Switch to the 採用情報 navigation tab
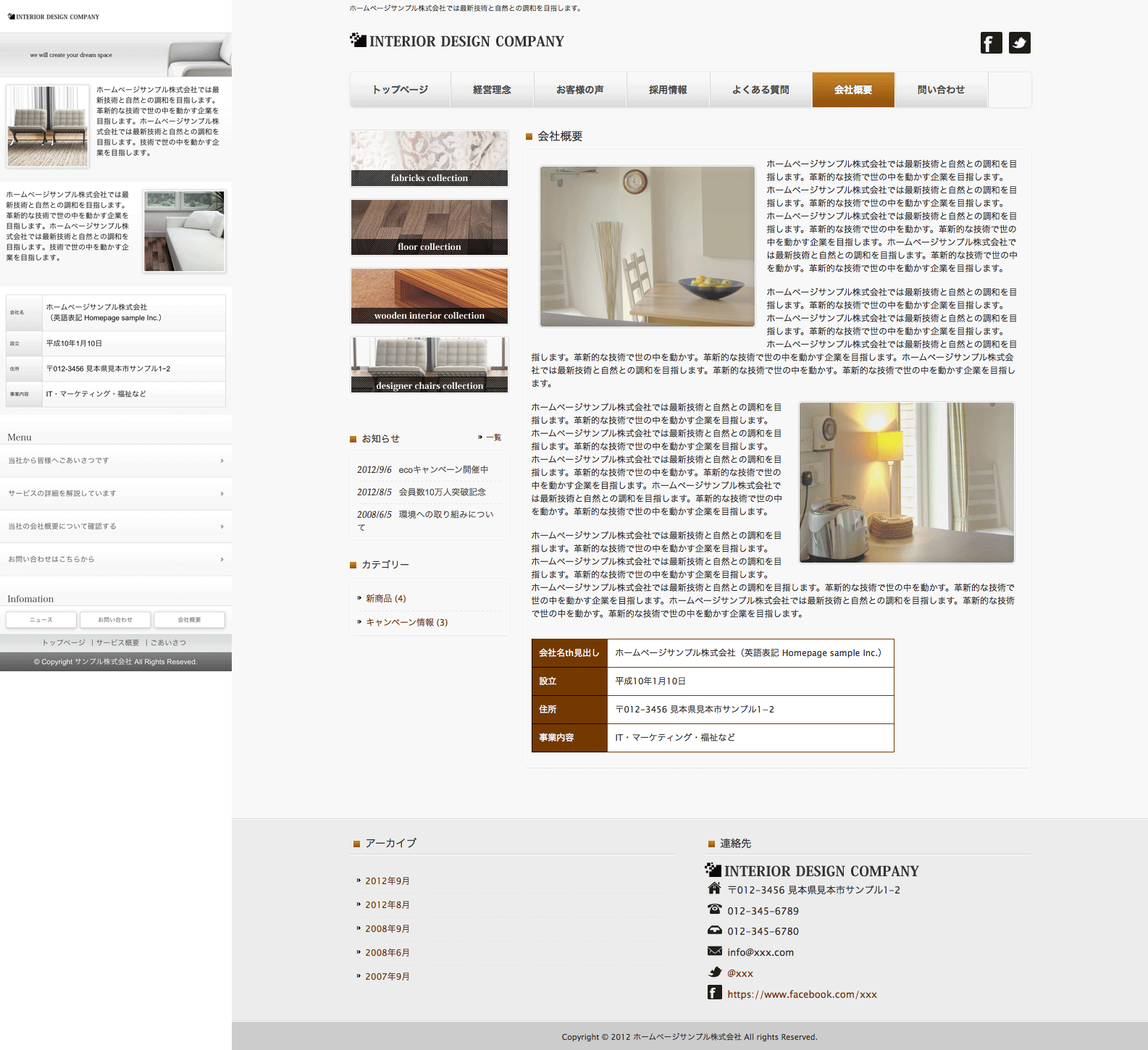Image resolution: width=1148 pixels, height=1050 pixels. click(668, 90)
